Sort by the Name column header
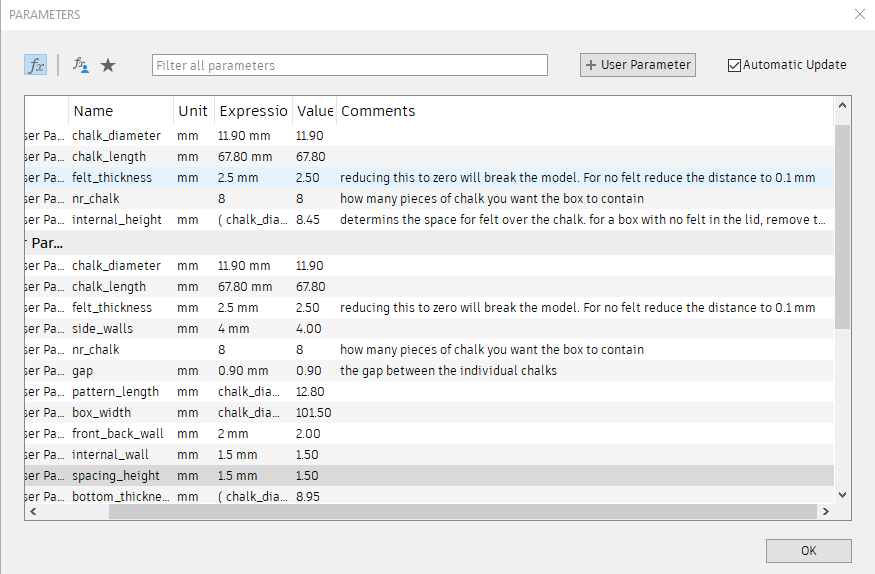Viewport: 875px width, 574px height. 121,111
